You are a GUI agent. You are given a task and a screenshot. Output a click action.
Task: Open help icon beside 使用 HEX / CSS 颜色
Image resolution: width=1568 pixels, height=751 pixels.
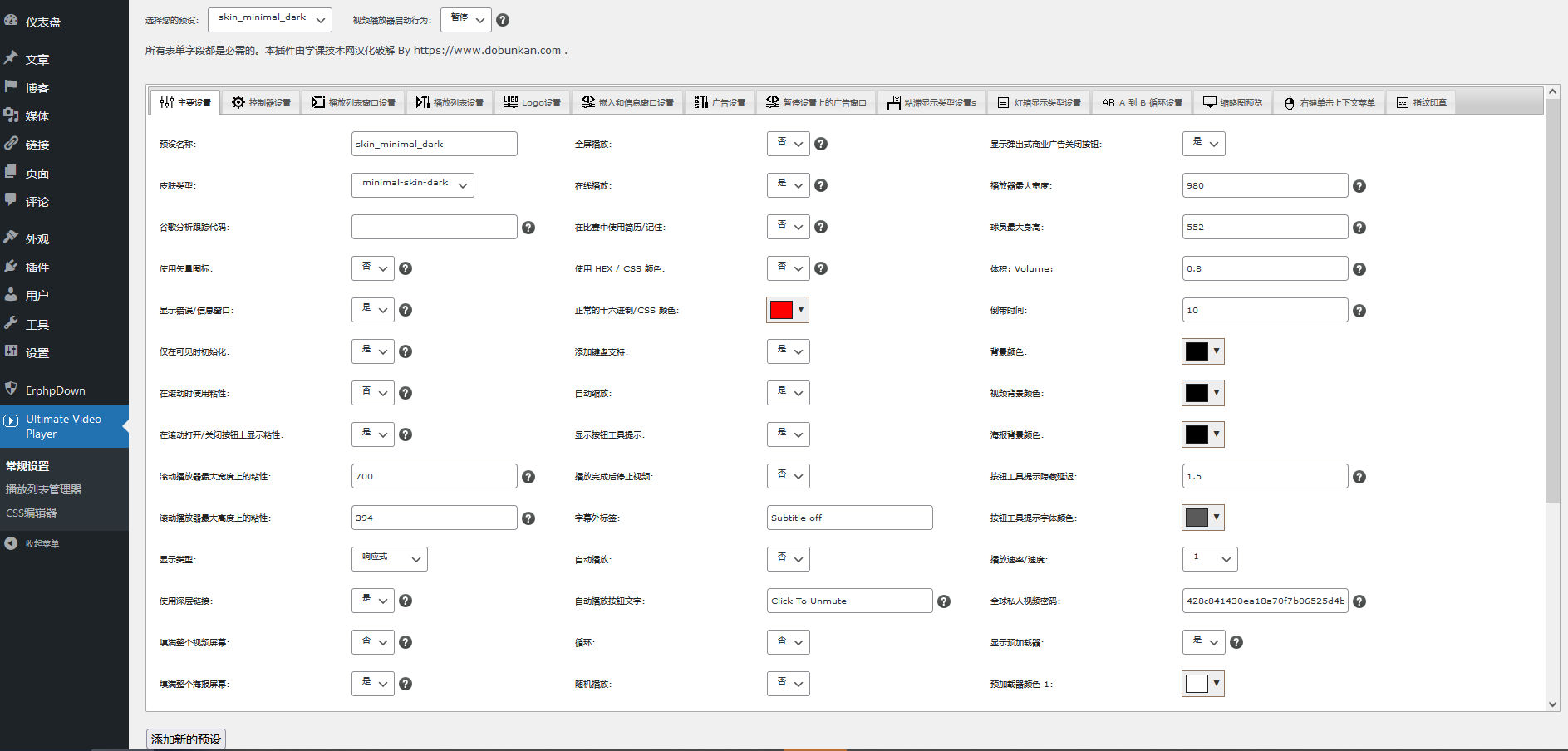click(x=821, y=268)
